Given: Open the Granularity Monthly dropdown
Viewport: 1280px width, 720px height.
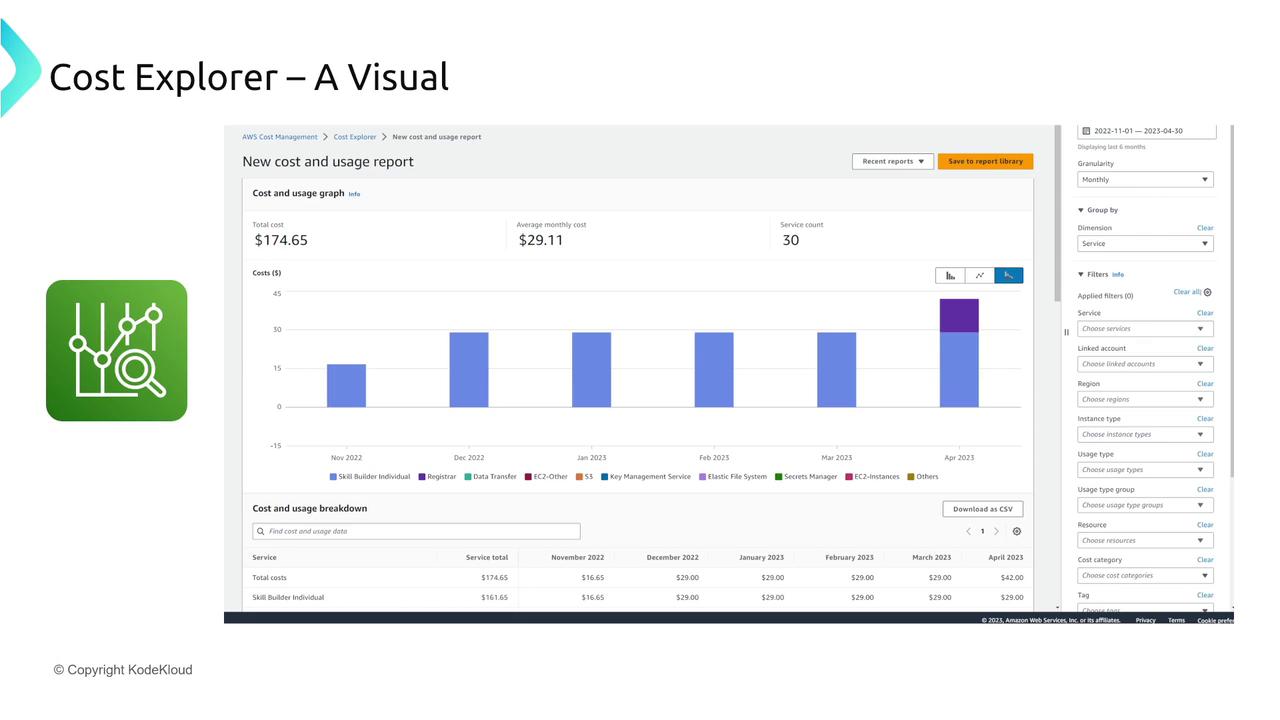Looking at the screenshot, I should pyautogui.click(x=1145, y=180).
